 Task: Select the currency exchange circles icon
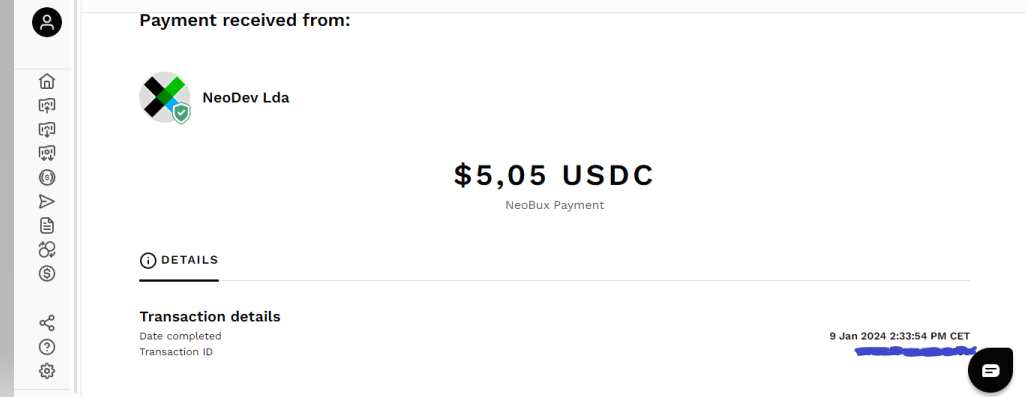point(47,249)
